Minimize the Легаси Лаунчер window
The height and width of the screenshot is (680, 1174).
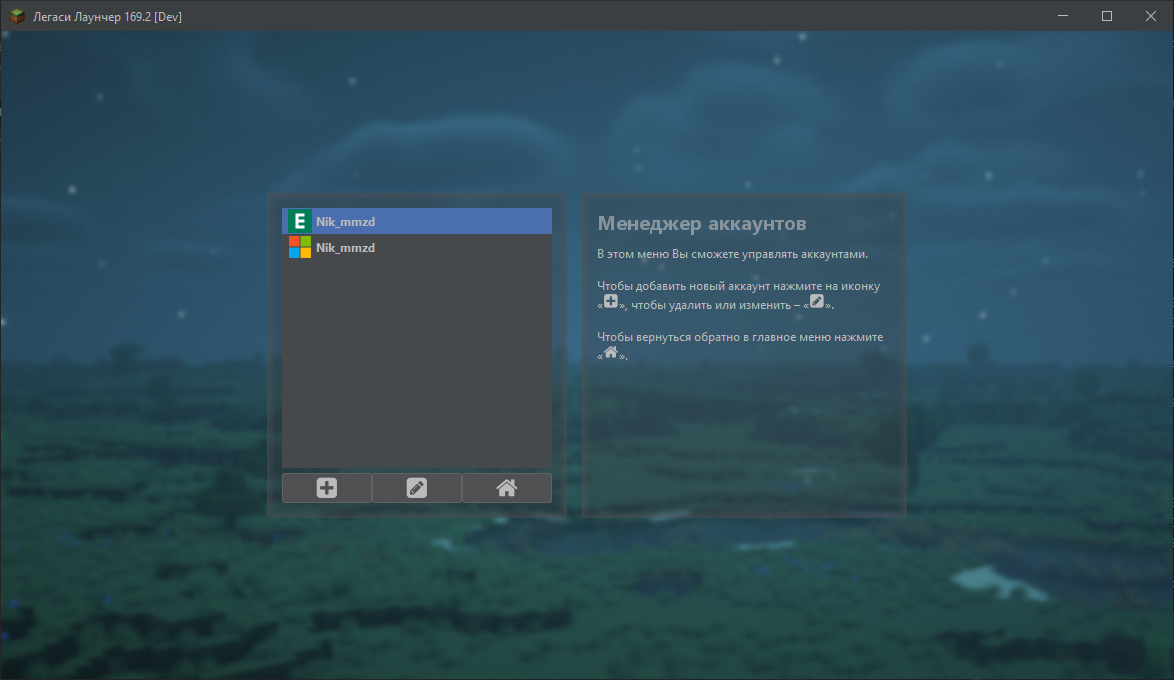tap(1062, 16)
